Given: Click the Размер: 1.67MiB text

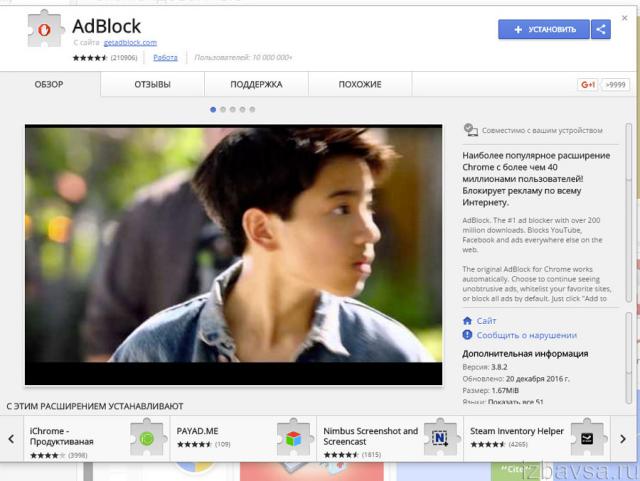Looking at the screenshot, I should coord(491,390).
